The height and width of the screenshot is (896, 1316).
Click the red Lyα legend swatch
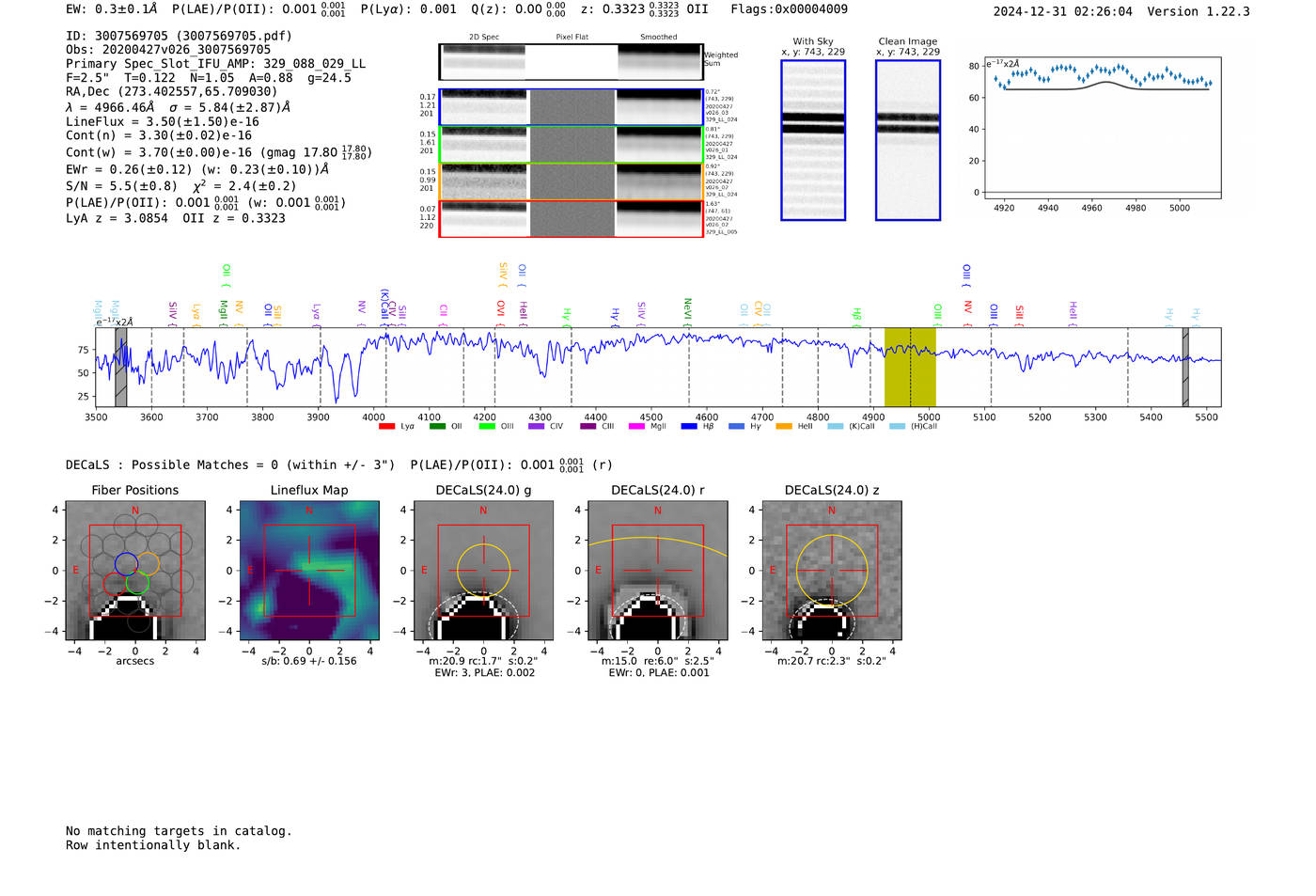pos(386,427)
